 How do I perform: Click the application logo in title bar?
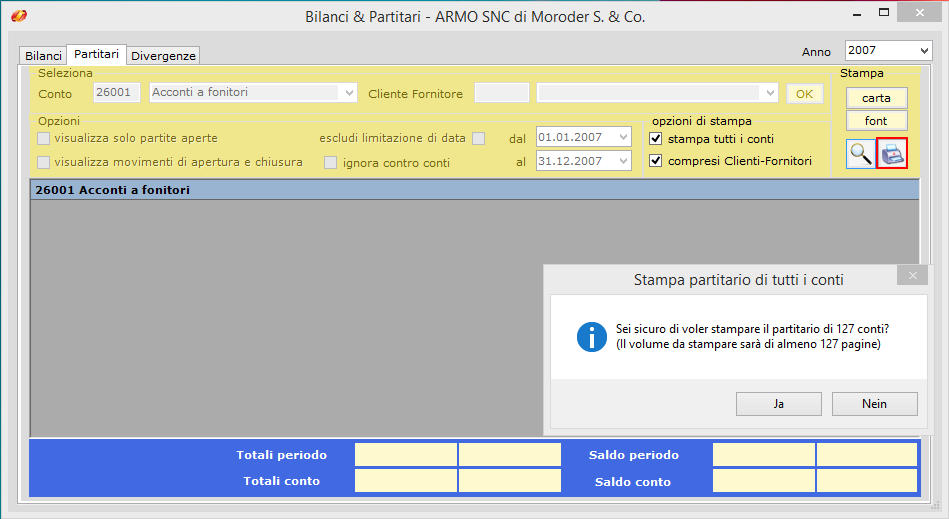click(x=18, y=16)
